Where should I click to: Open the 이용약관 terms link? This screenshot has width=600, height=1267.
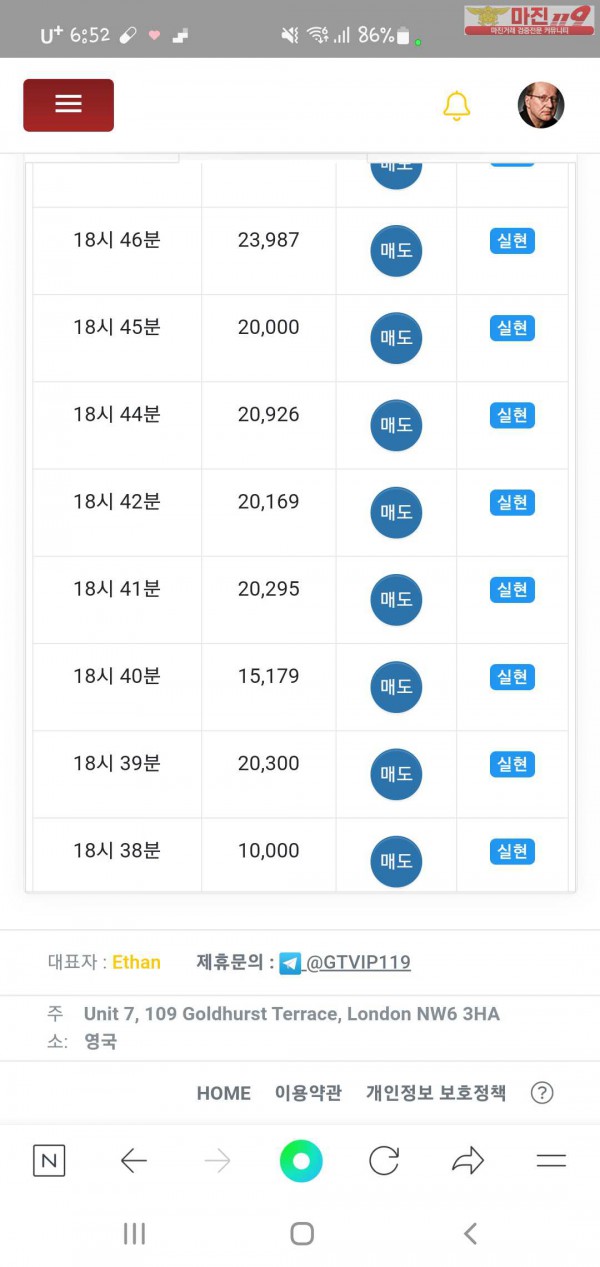pos(308,1093)
